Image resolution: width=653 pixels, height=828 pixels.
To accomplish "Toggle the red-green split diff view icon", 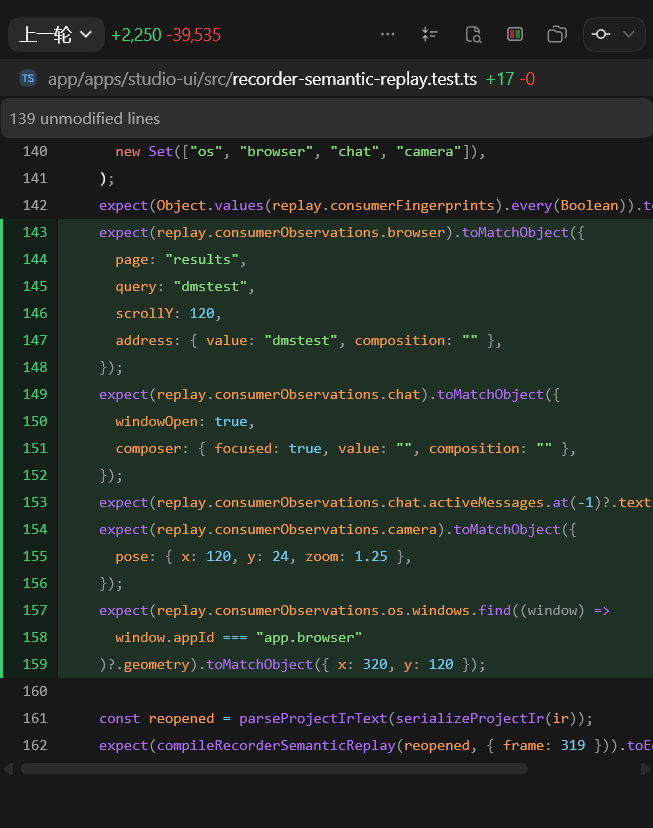I will point(515,34).
